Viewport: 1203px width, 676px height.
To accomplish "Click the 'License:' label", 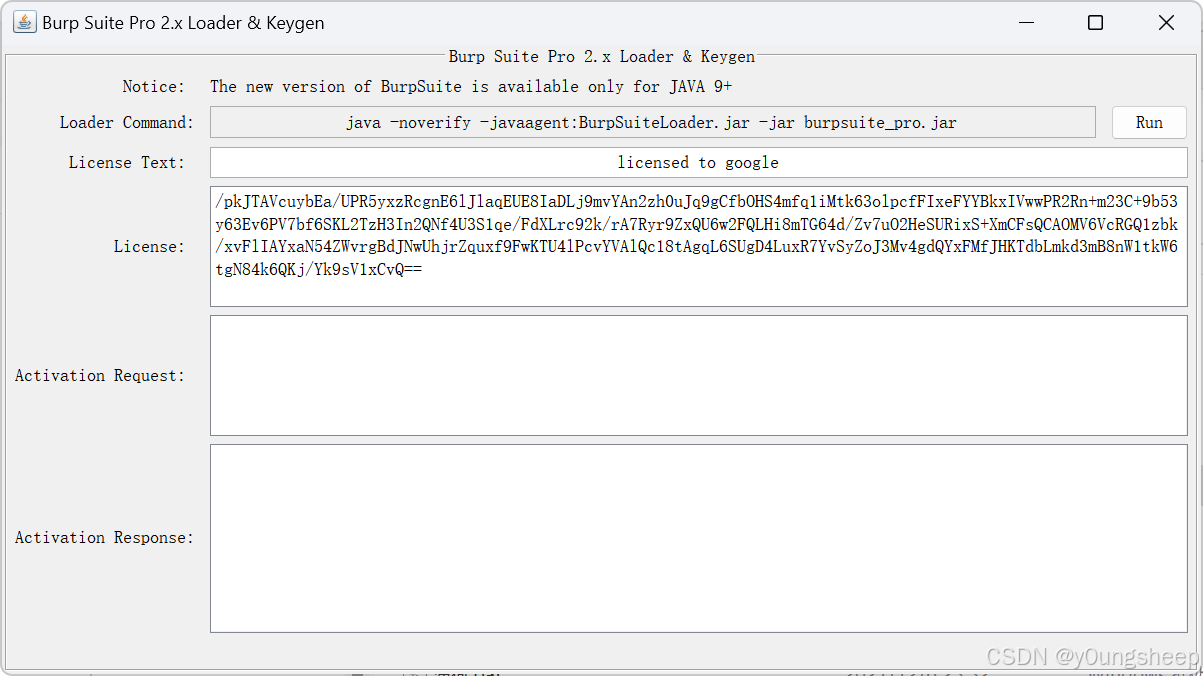I will tap(149, 246).
